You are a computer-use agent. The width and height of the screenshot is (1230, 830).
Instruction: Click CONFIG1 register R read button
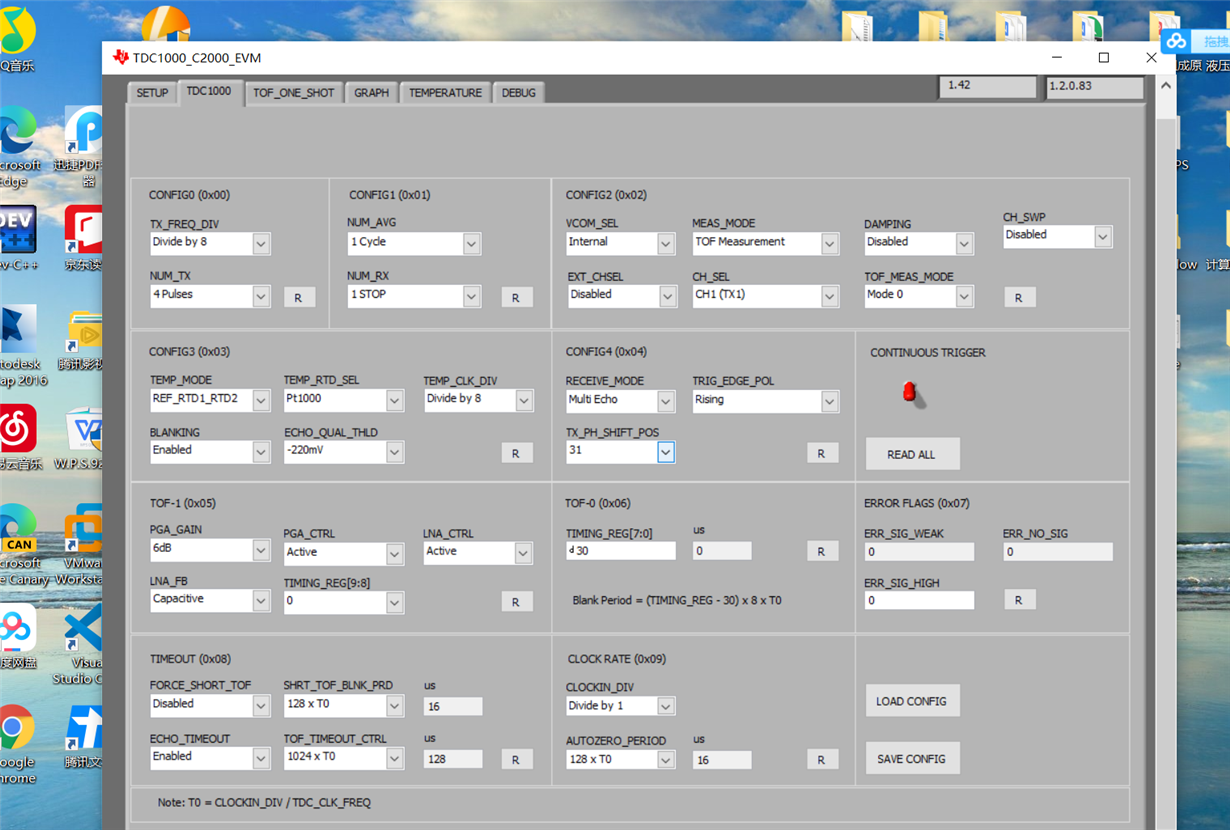(x=516, y=297)
